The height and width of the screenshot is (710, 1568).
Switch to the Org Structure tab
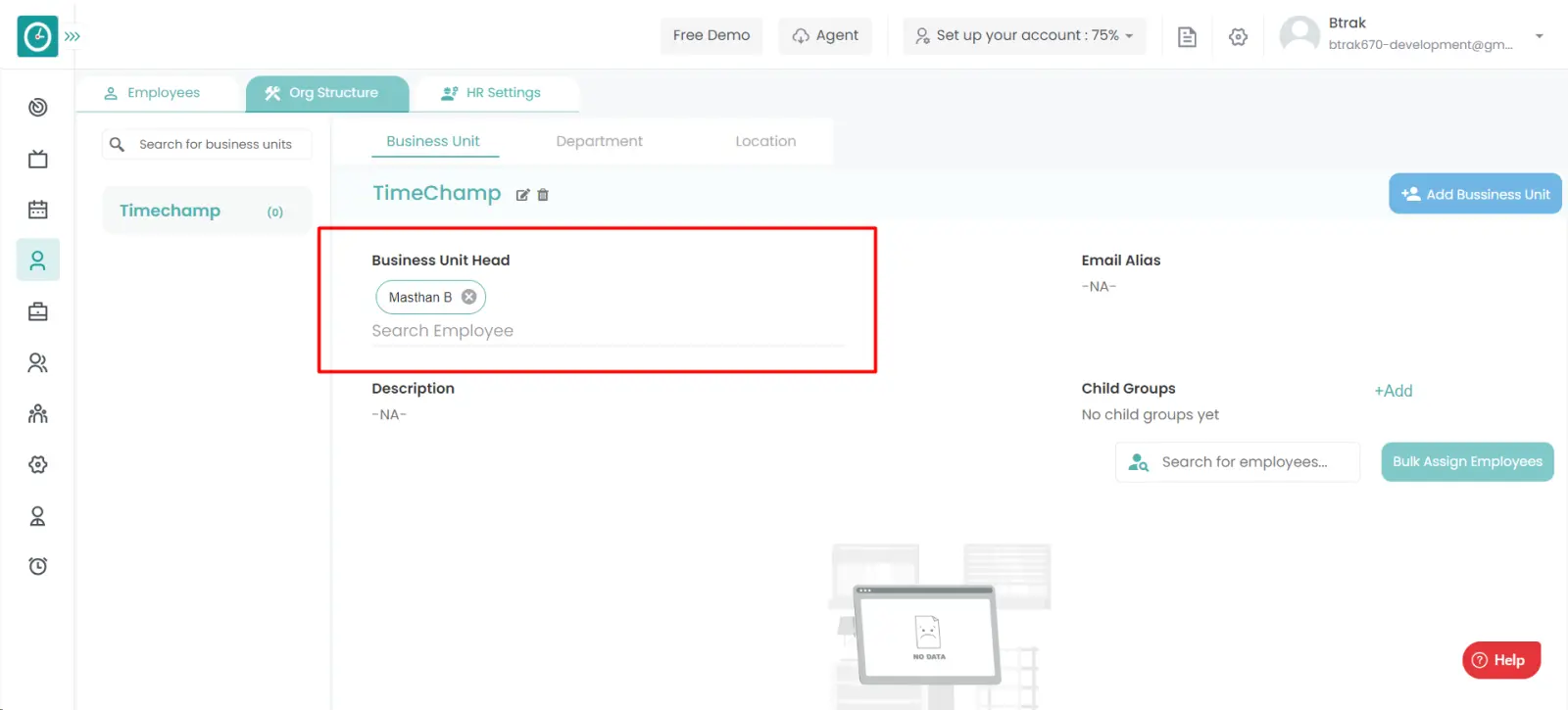click(x=327, y=93)
